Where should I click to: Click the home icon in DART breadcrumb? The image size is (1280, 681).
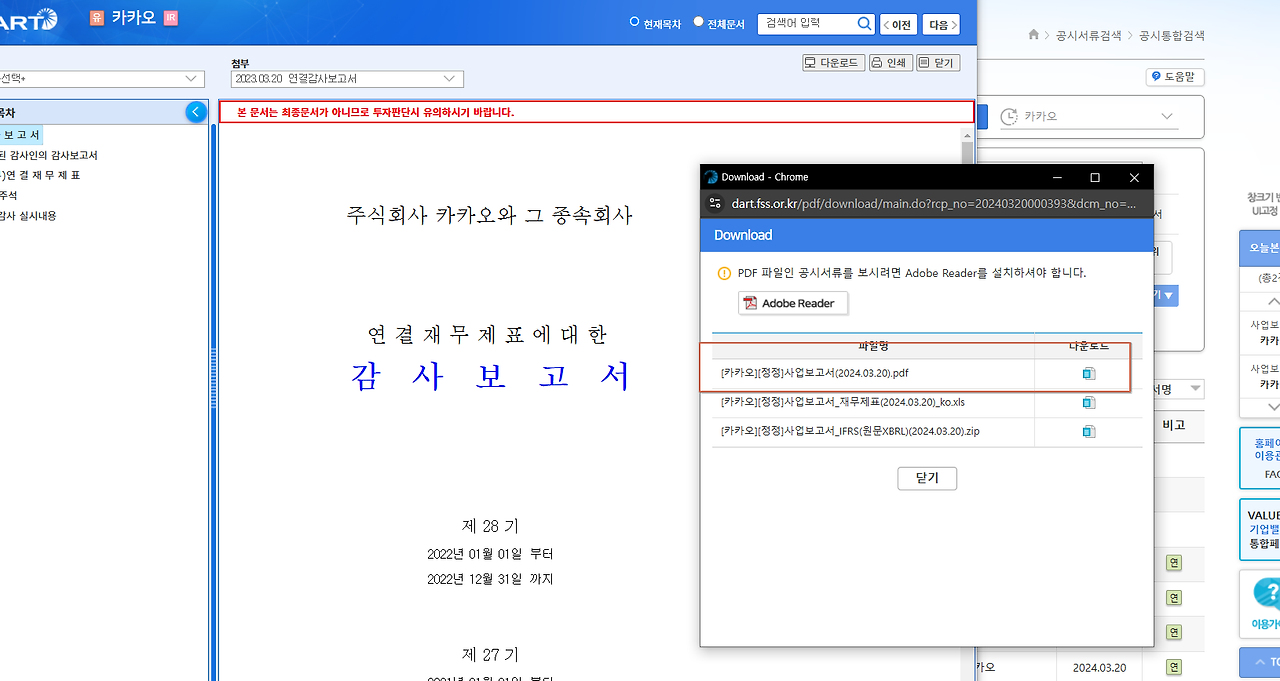(x=1034, y=35)
